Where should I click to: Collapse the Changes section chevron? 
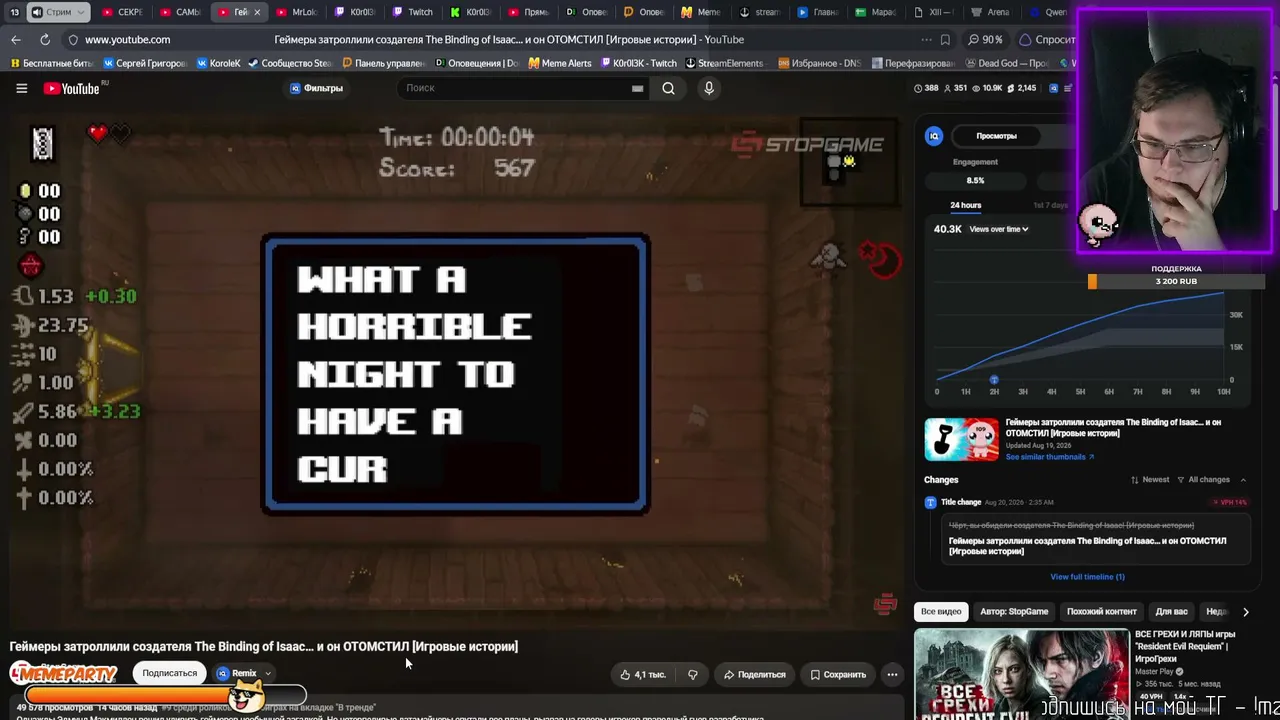pos(1243,480)
